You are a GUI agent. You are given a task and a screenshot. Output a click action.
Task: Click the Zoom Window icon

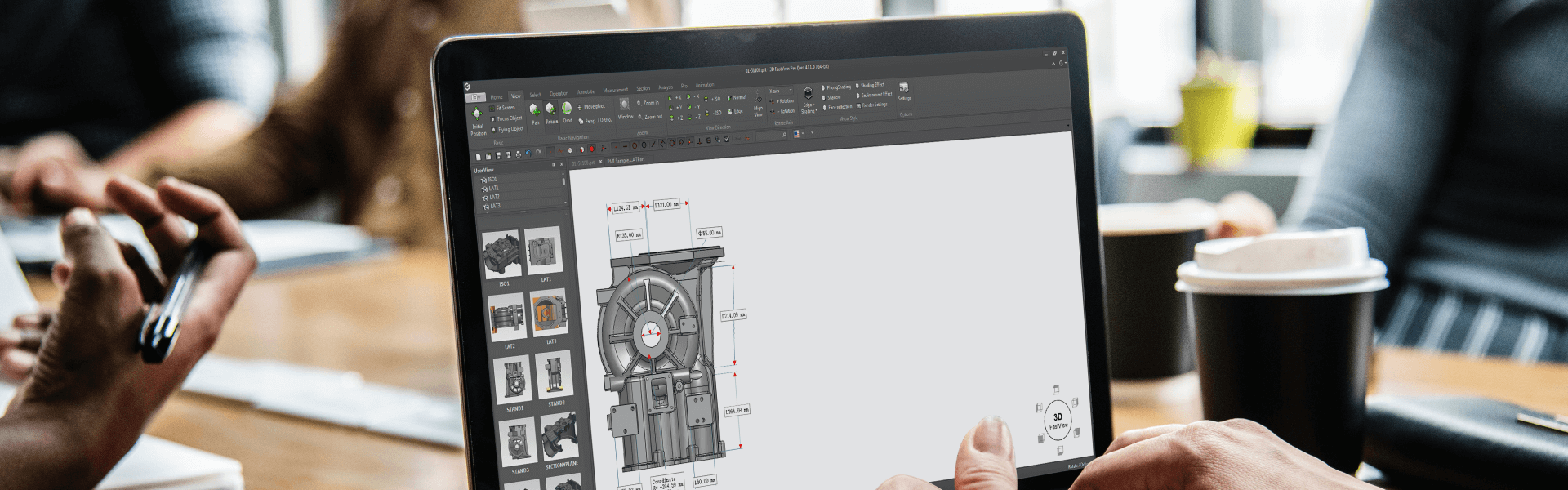pyautogui.click(x=625, y=105)
